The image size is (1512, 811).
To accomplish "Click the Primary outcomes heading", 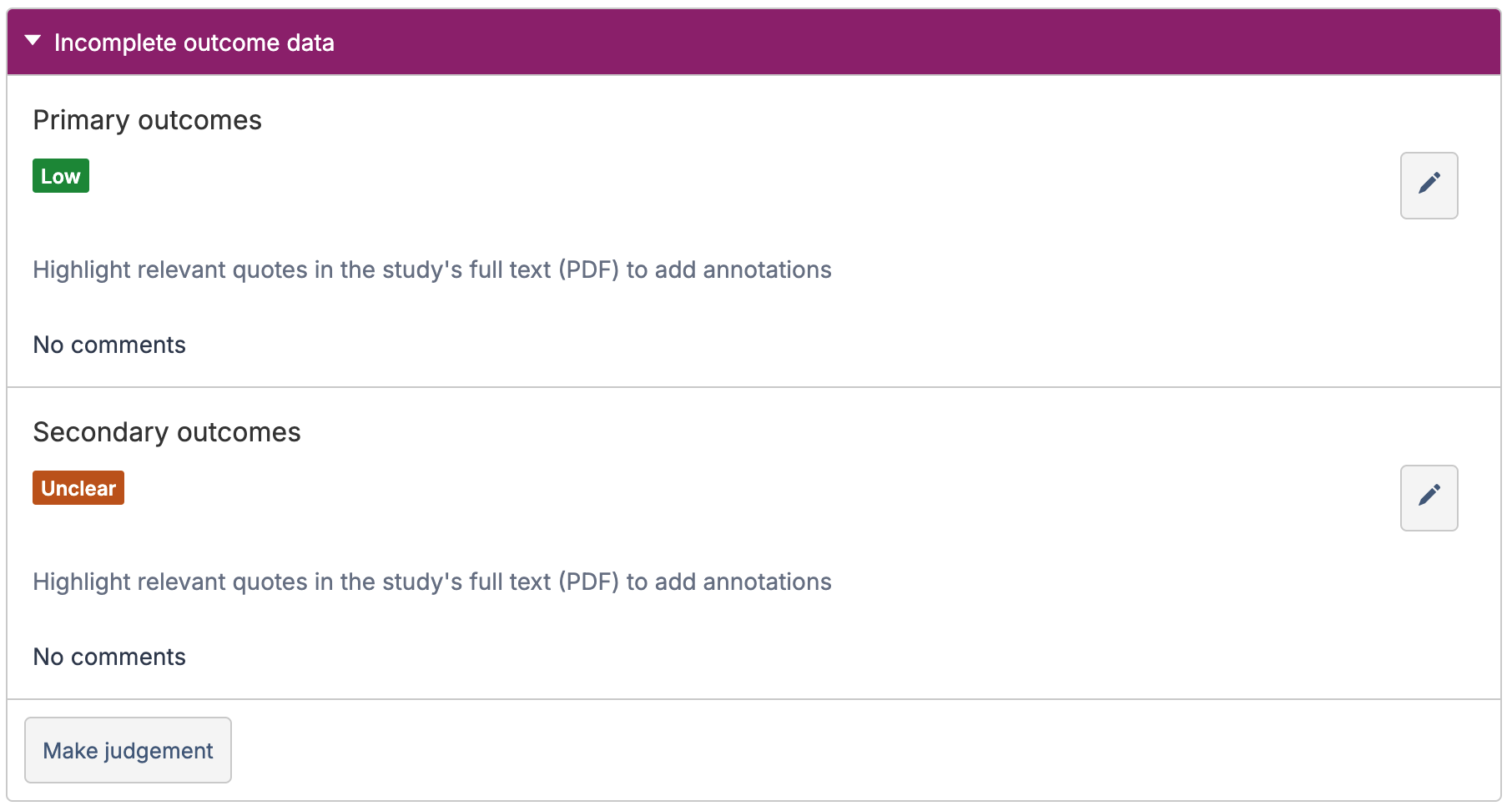I will click(x=147, y=120).
